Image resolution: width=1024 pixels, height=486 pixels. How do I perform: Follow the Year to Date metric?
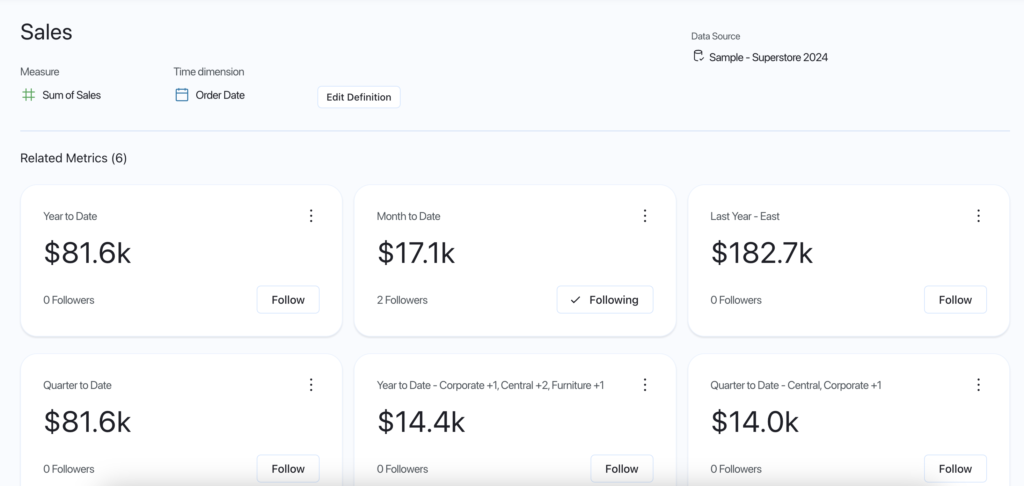[x=288, y=300]
